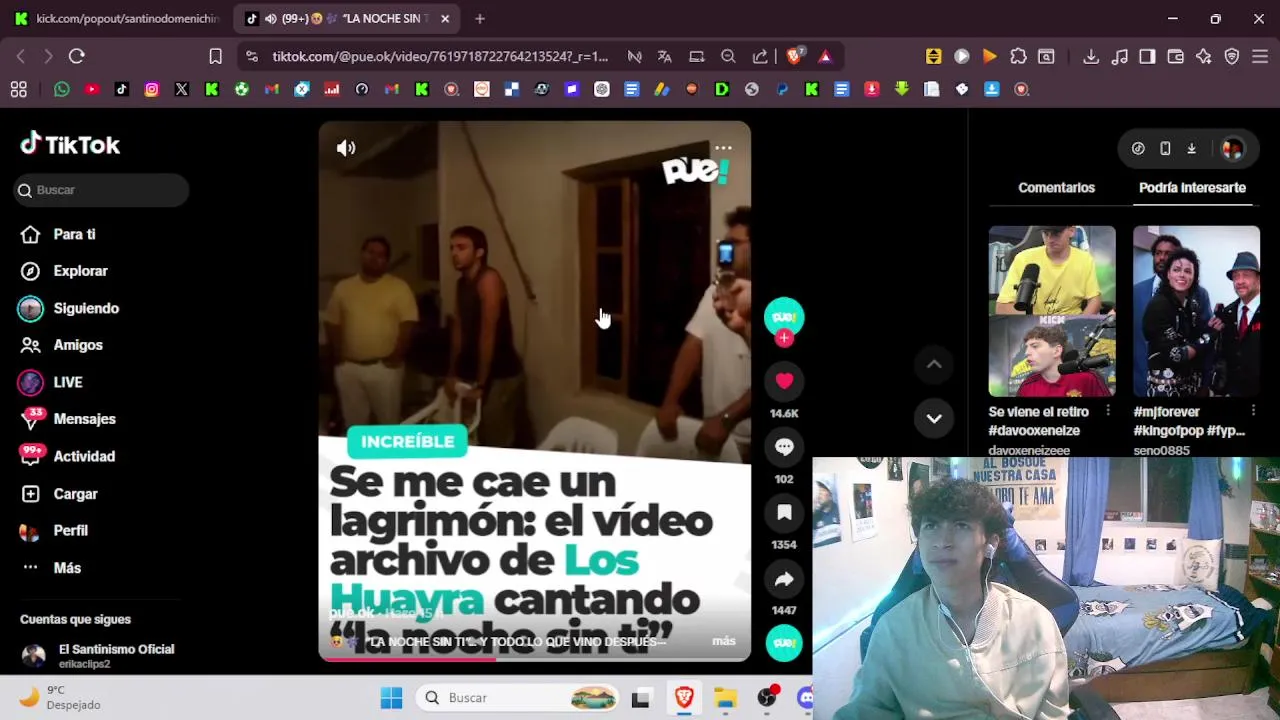Open the spinning sound disc icon
This screenshot has height=720, width=1280.
tap(784, 642)
